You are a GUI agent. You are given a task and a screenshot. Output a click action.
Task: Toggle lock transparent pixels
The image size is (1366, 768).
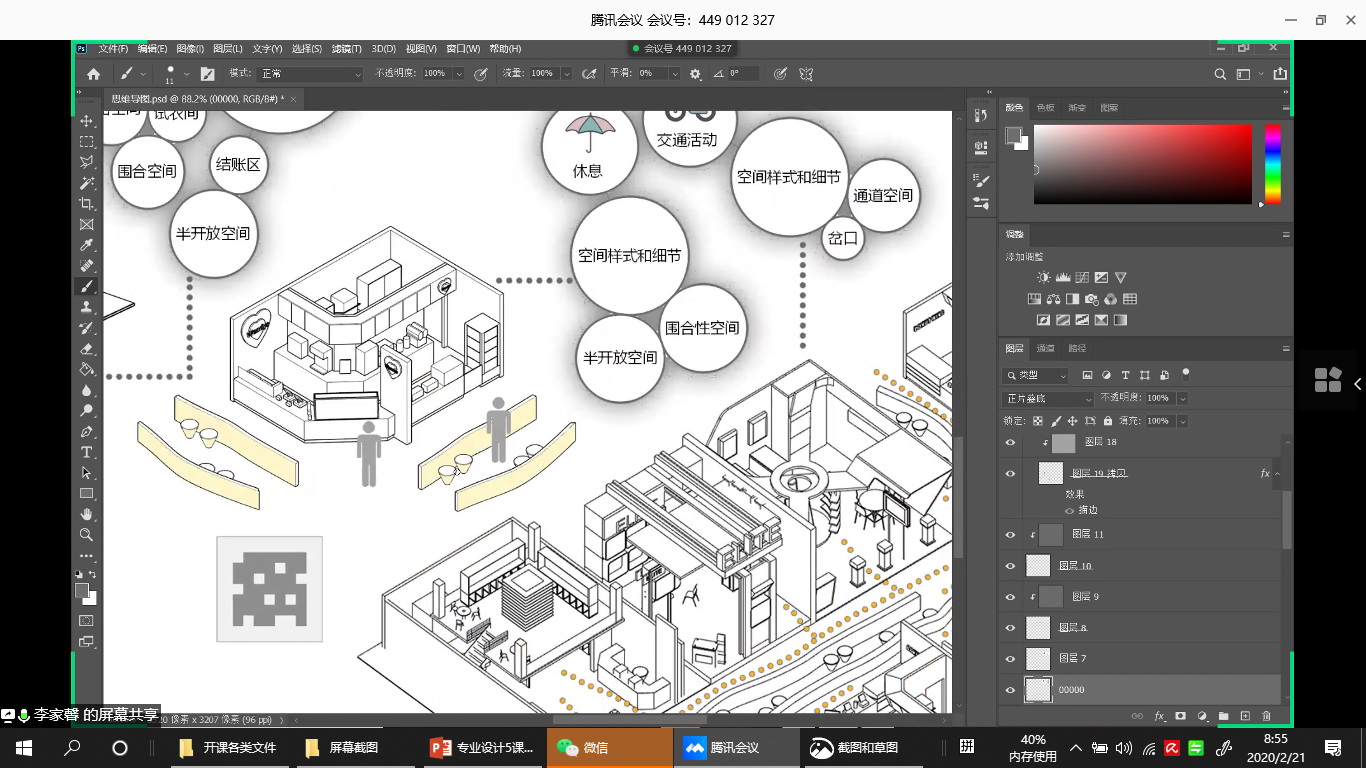tap(1038, 422)
